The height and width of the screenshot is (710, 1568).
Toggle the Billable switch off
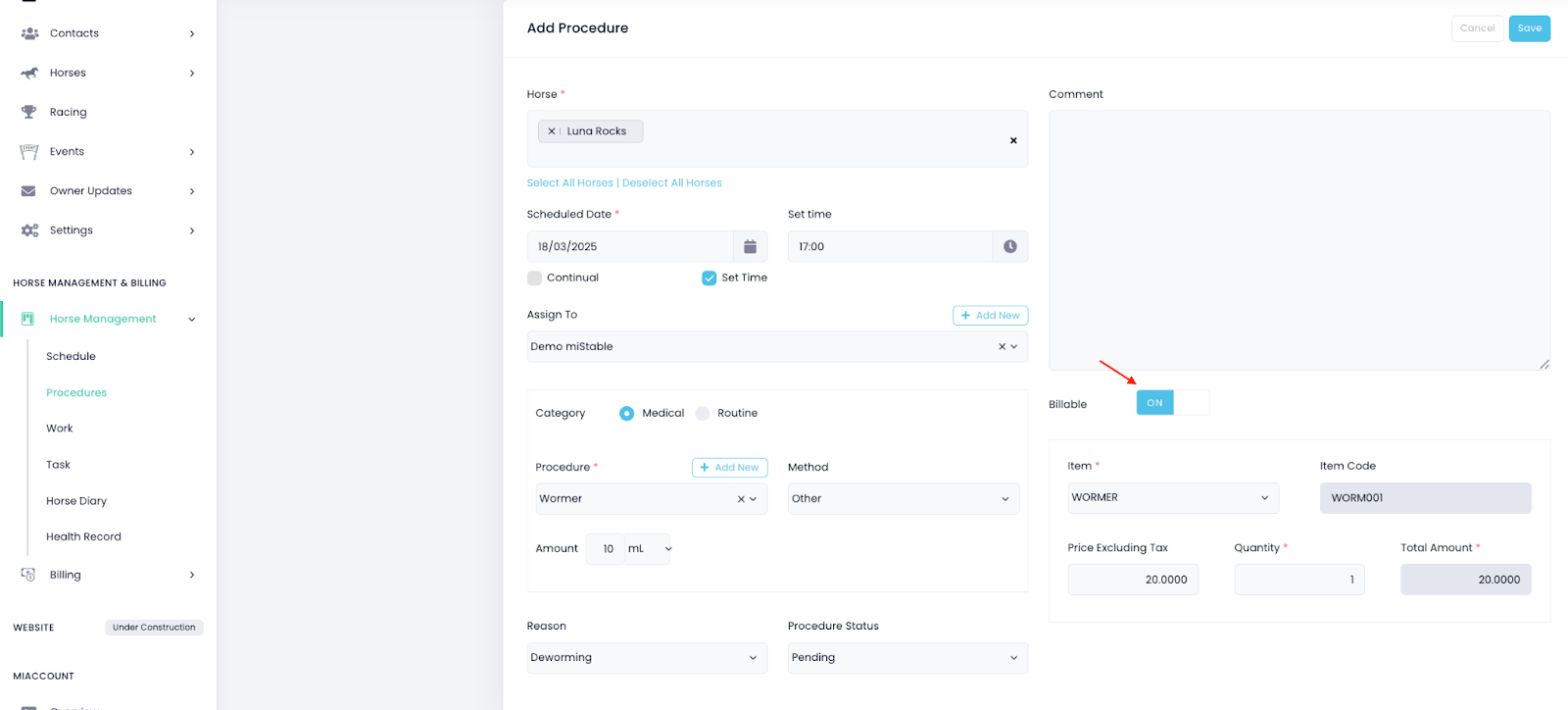click(1172, 403)
